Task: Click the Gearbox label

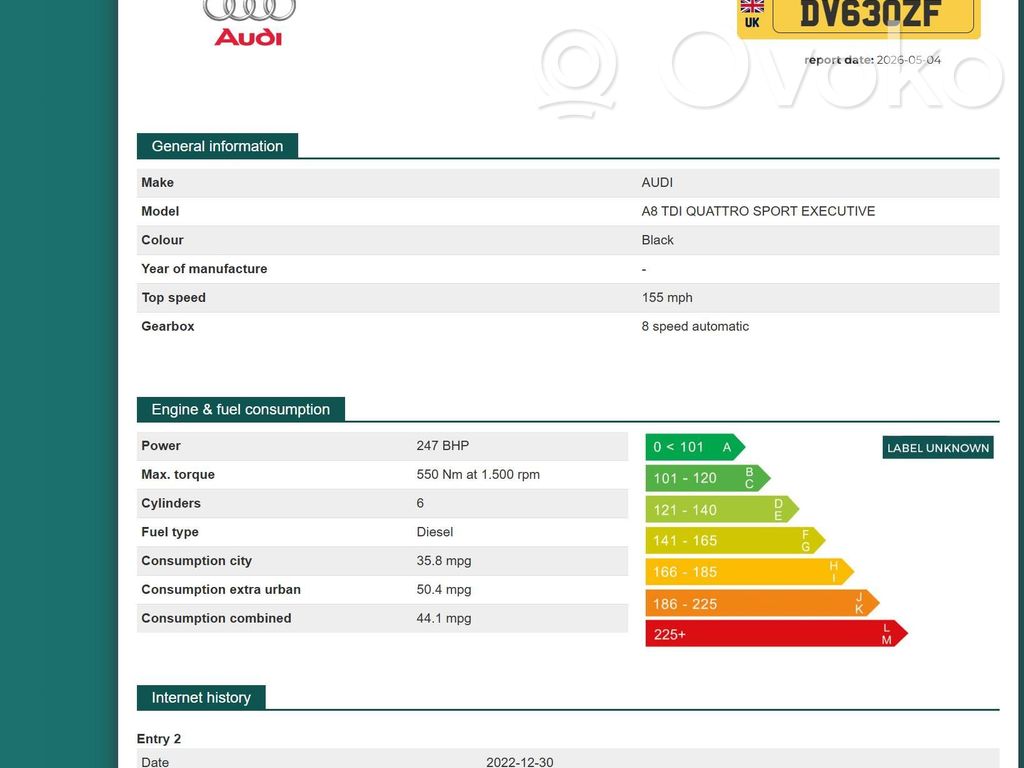Action: (168, 327)
